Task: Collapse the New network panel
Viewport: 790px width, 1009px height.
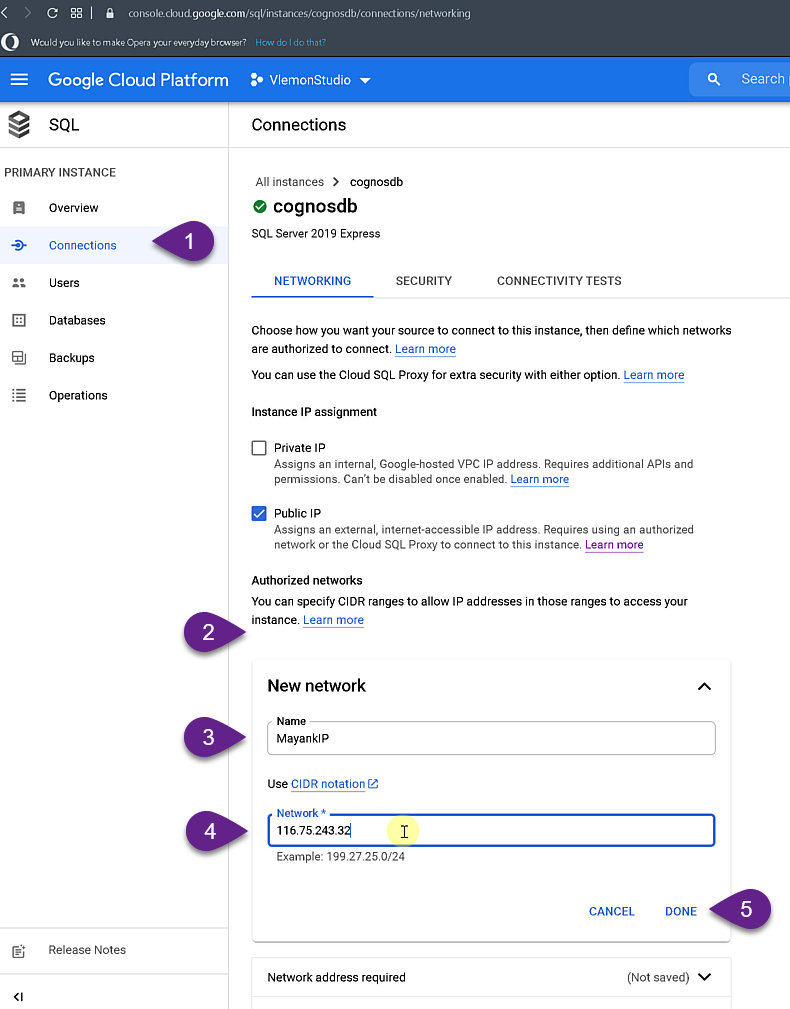Action: coord(704,686)
